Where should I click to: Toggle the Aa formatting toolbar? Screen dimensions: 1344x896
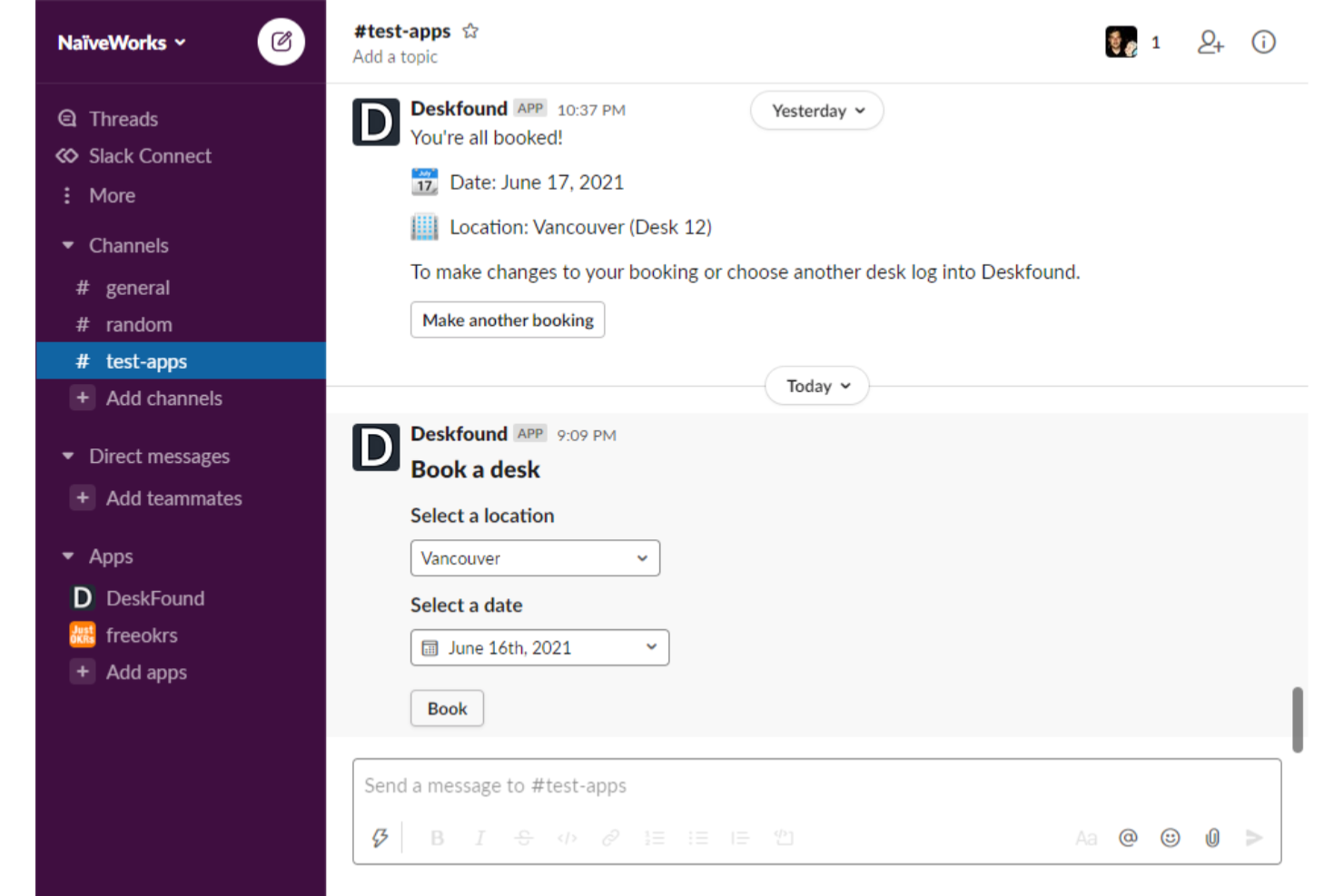tap(1086, 838)
